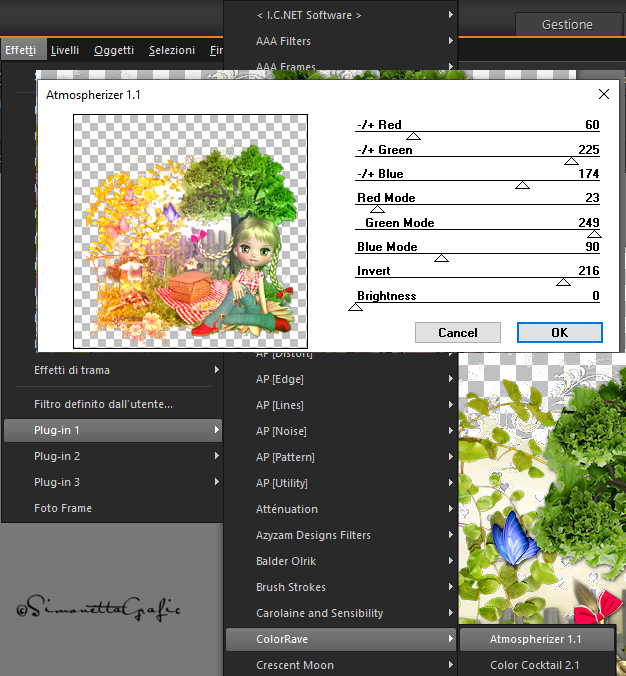Click the Red Mode slider handle
The height and width of the screenshot is (676, 626).
click(x=377, y=209)
